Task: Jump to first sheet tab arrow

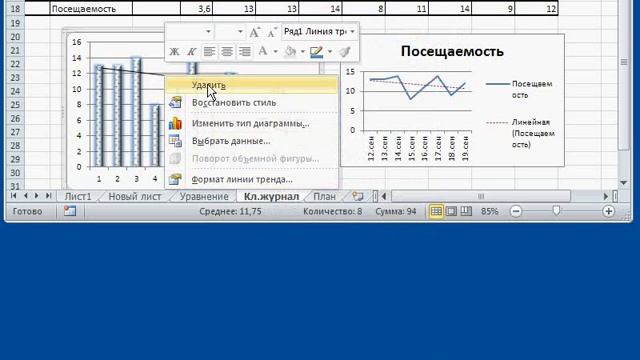Action: tap(13, 196)
